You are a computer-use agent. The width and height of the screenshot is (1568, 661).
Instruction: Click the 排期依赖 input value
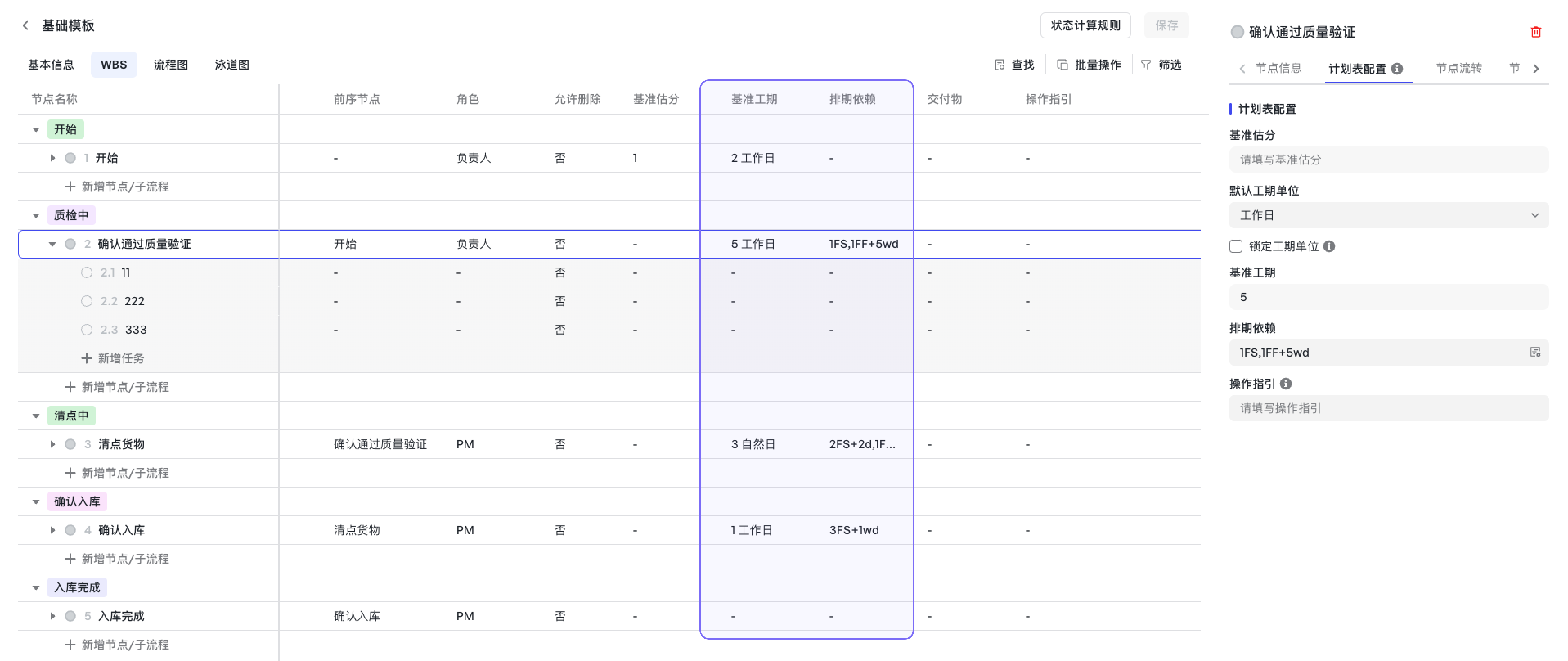[x=1274, y=353]
